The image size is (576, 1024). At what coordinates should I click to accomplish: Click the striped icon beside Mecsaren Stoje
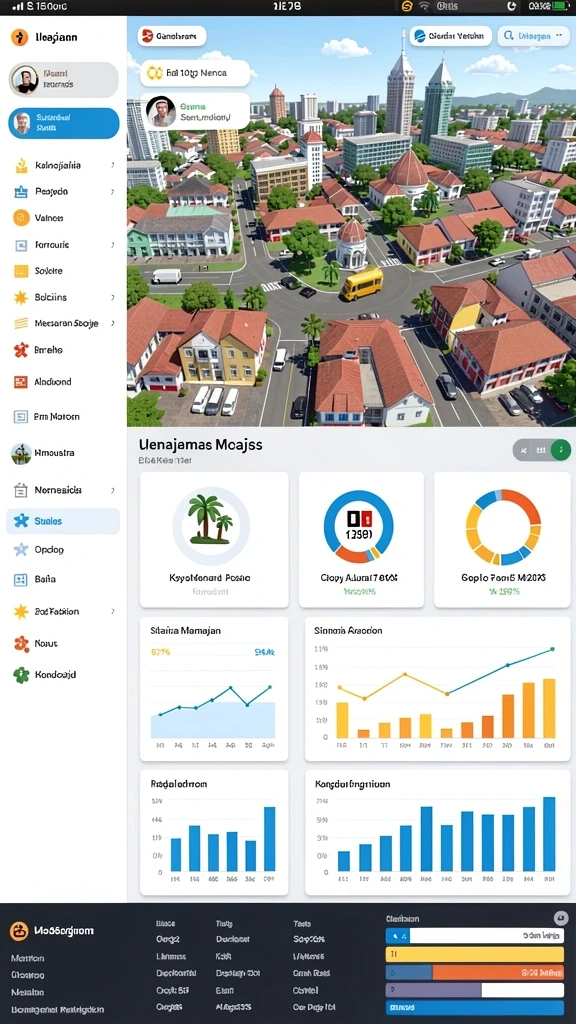21,323
